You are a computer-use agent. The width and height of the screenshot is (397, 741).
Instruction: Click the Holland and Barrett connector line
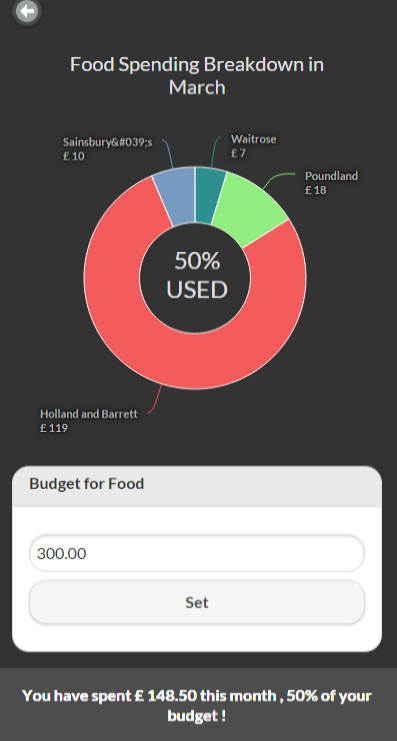pyautogui.click(x=155, y=400)
